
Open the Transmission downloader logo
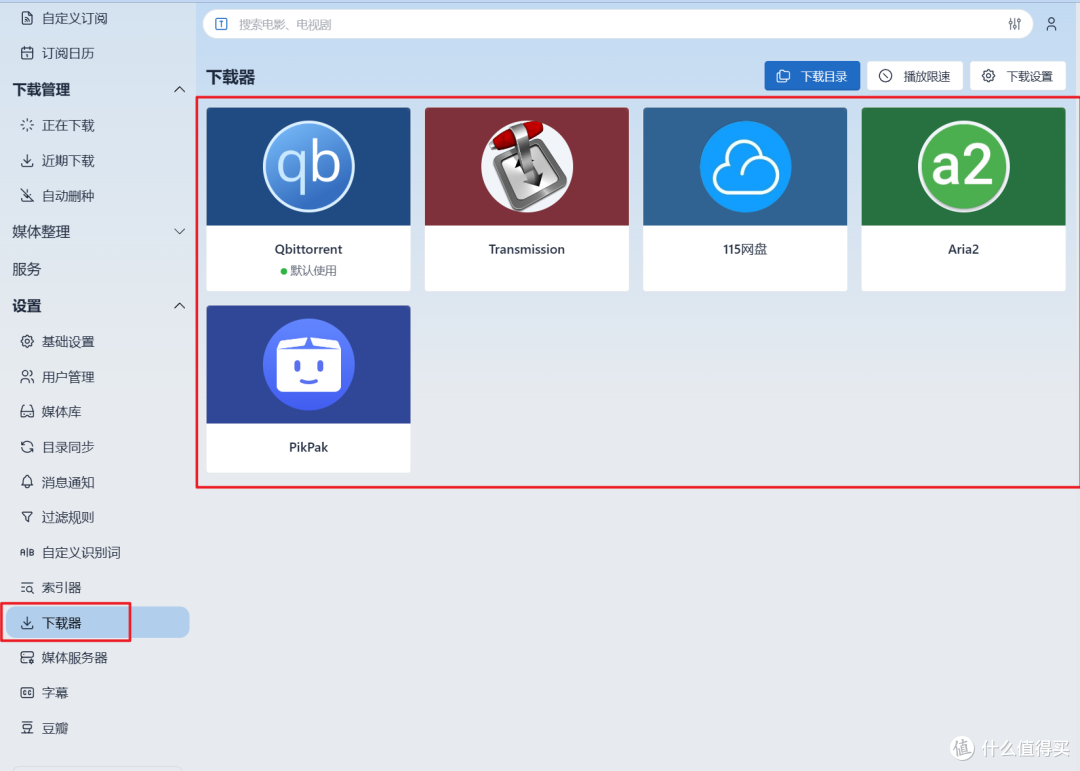click(527, 166)
